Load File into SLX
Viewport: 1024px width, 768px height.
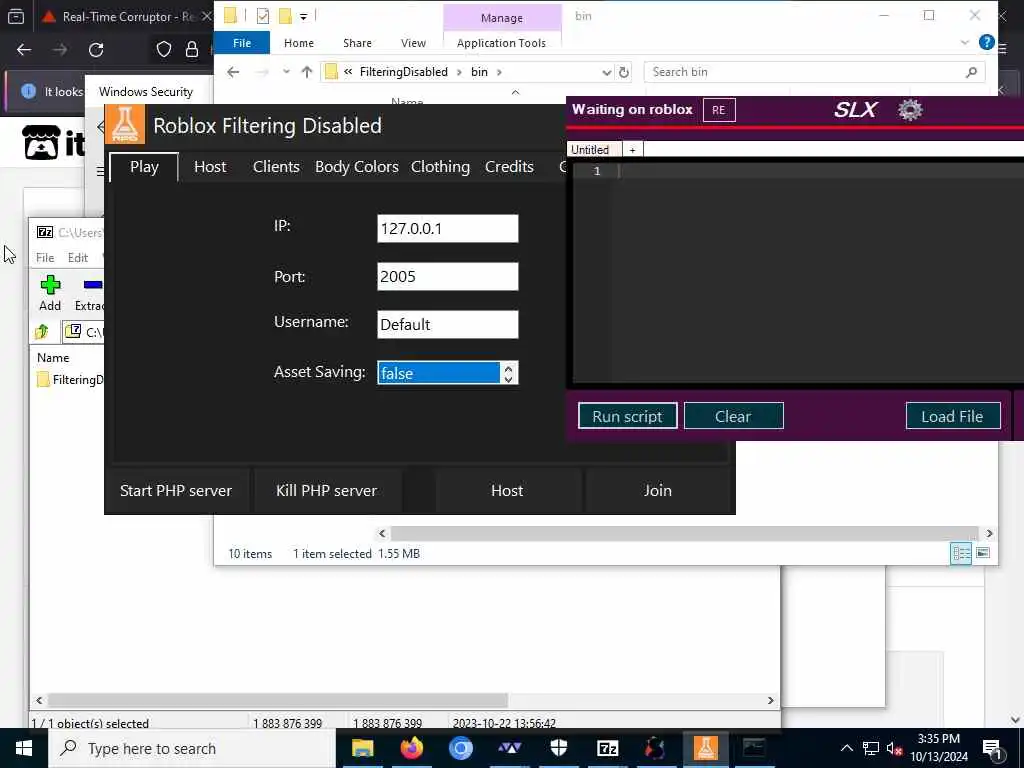(x=953, y=416)
